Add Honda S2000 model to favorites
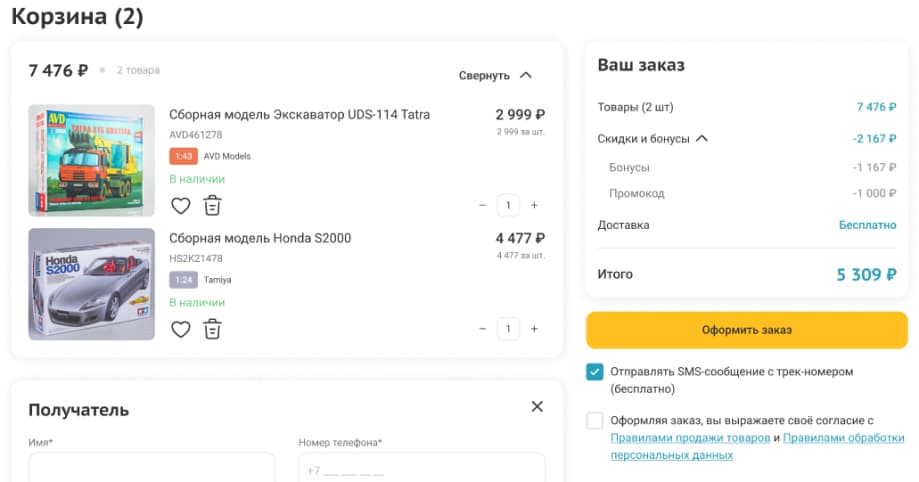 click(180, 329)
